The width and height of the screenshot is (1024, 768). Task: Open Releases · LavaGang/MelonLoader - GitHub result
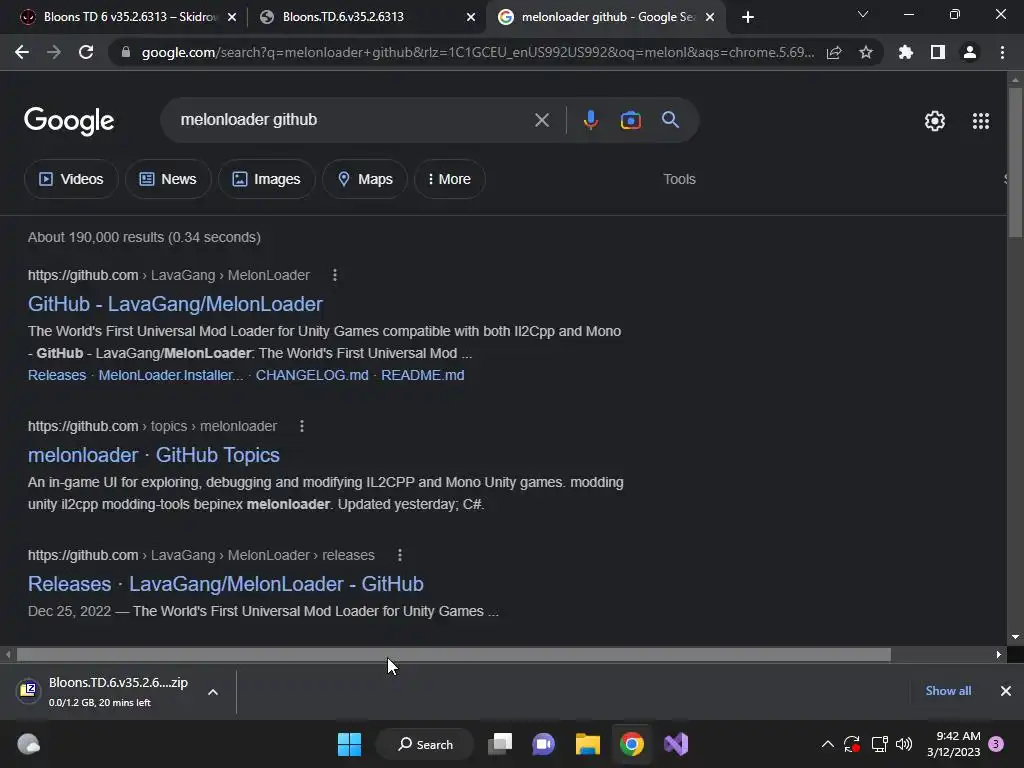(226, 584)
